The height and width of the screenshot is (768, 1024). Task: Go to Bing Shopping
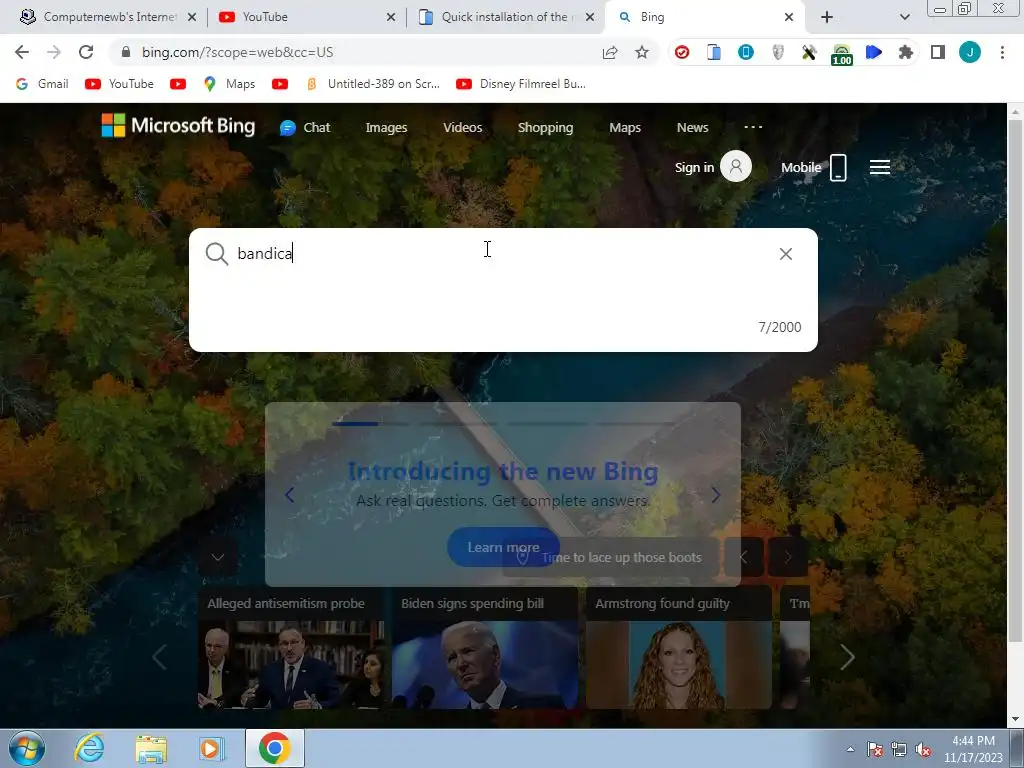tap(545, 127)
